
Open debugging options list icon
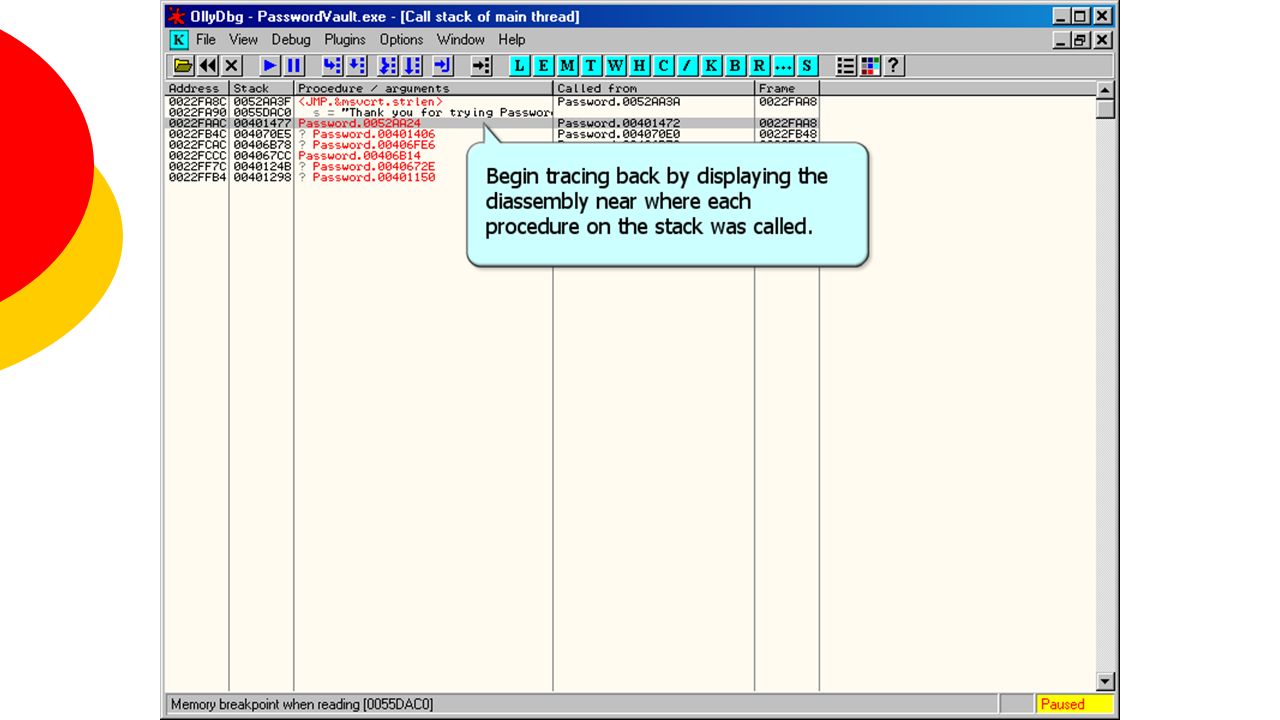coord(846,66)
